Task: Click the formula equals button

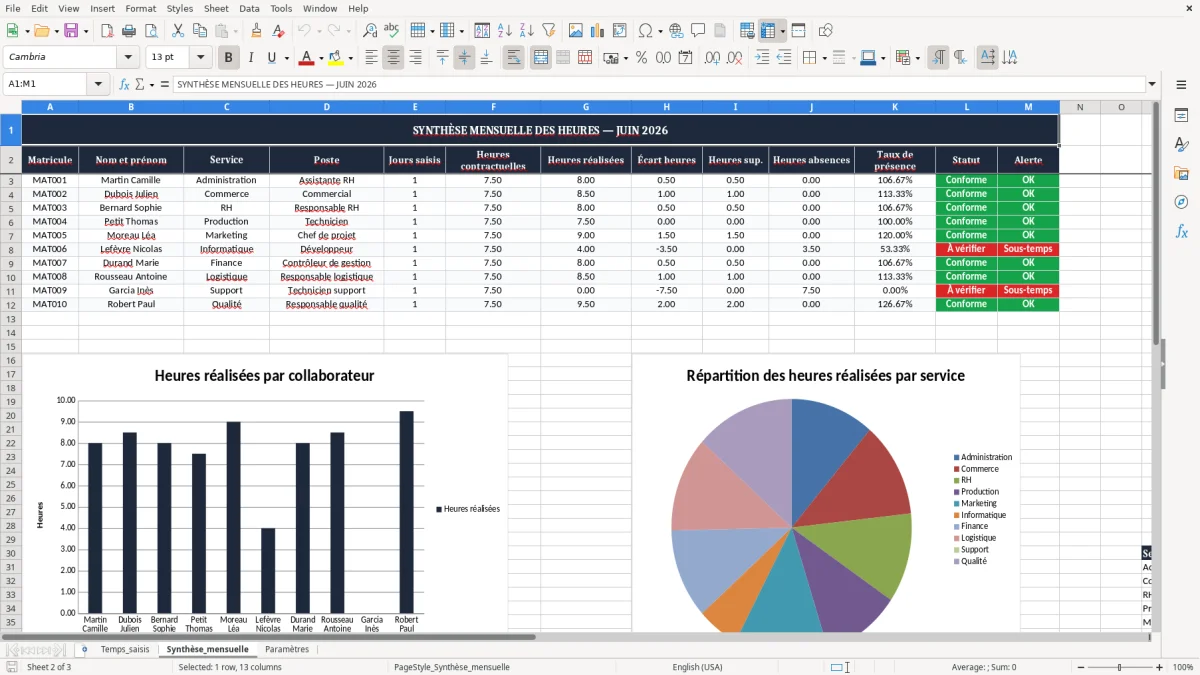Action: (x=165, y=84)
